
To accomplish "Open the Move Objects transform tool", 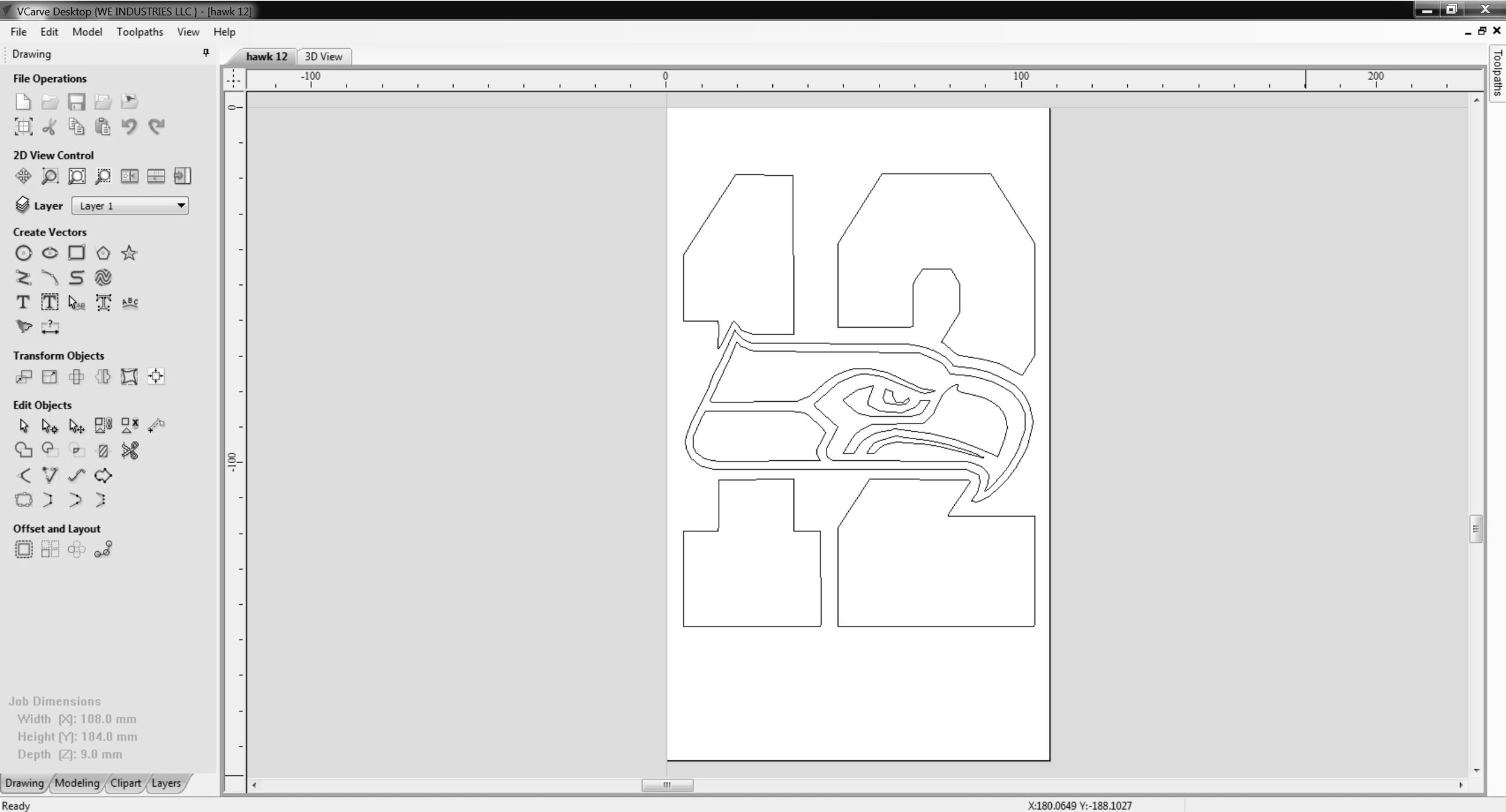I will 23,376.
